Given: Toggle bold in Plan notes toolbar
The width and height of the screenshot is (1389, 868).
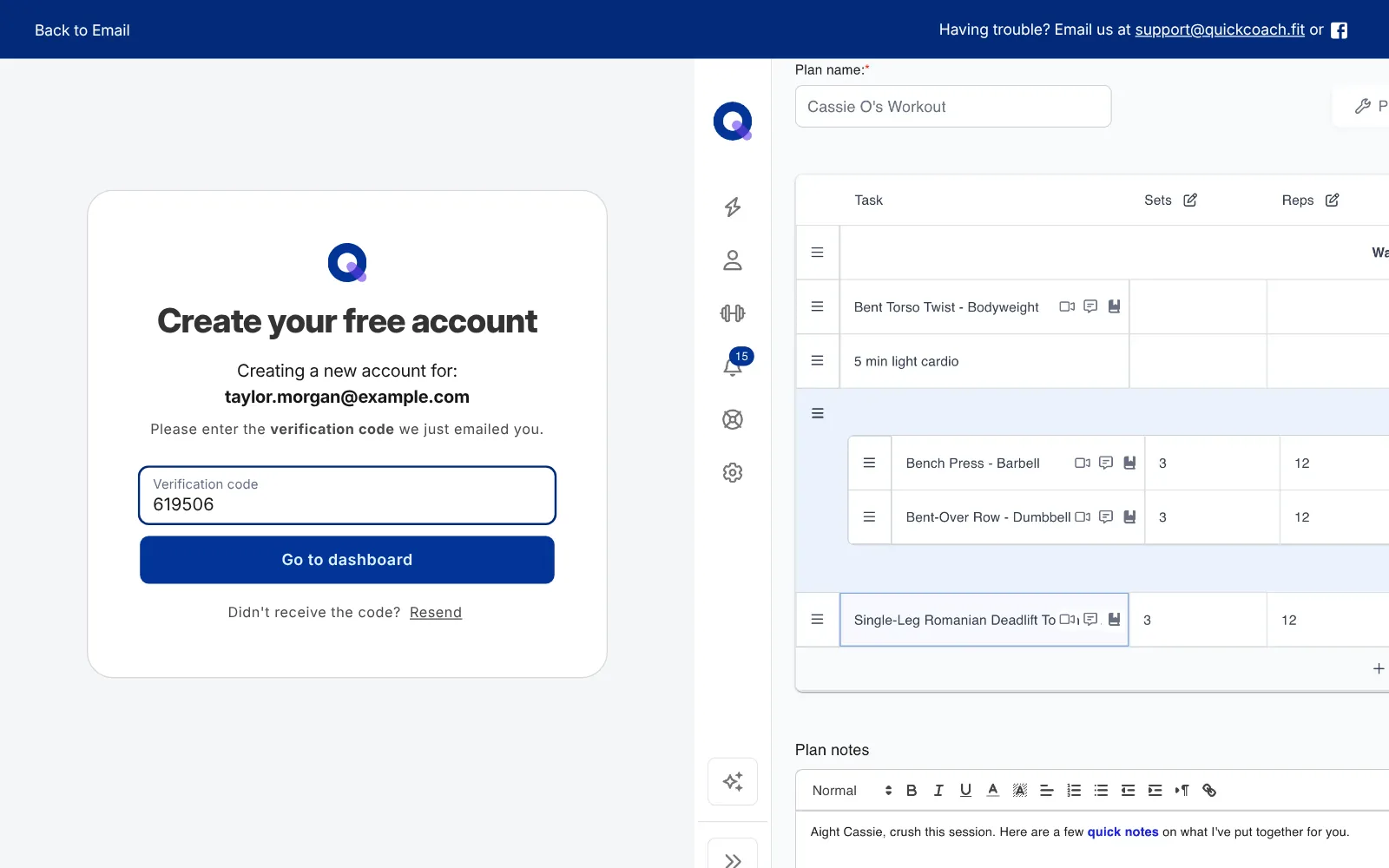Looking at the screenshot, I should point(912,790).
